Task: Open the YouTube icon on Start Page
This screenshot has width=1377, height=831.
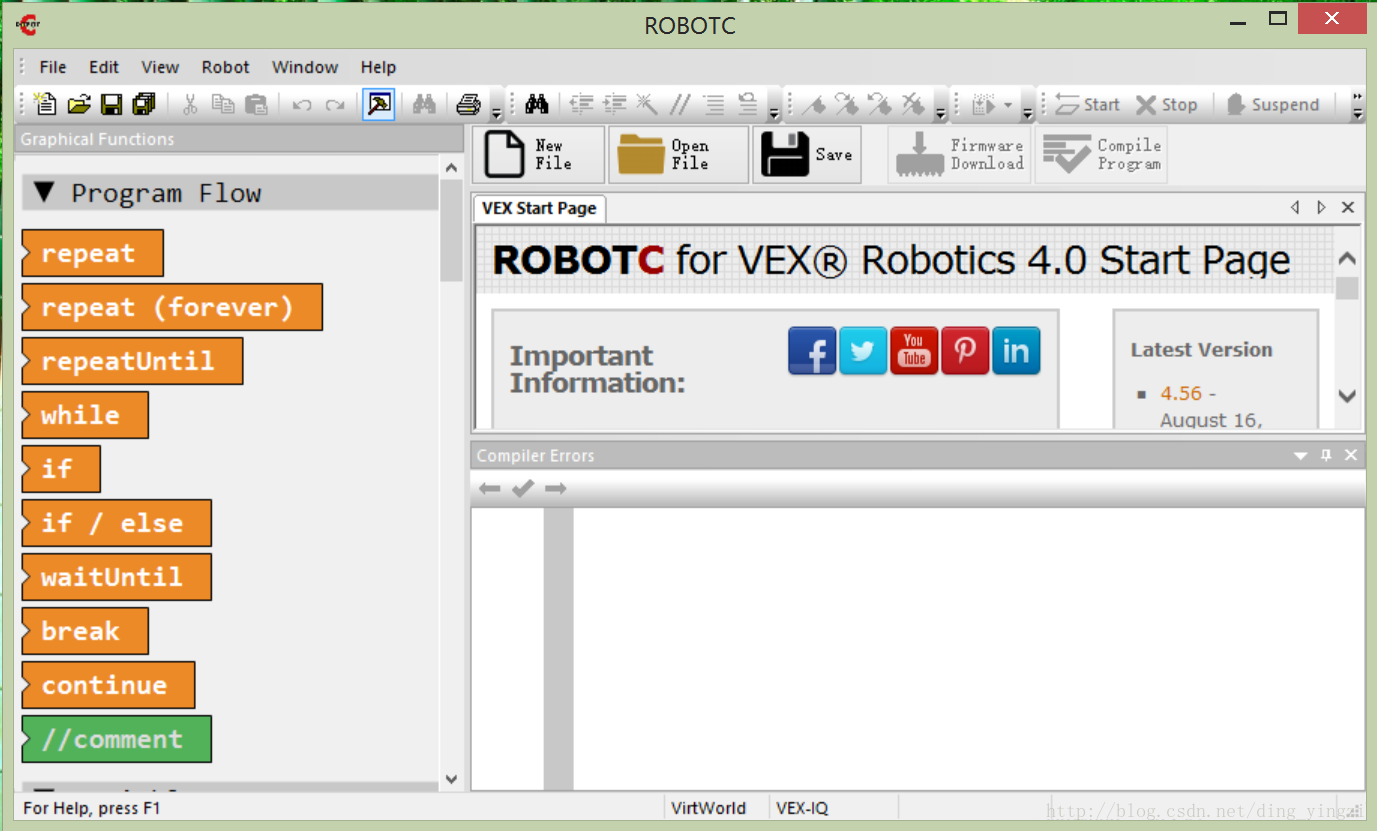Action: pos(914,351)
